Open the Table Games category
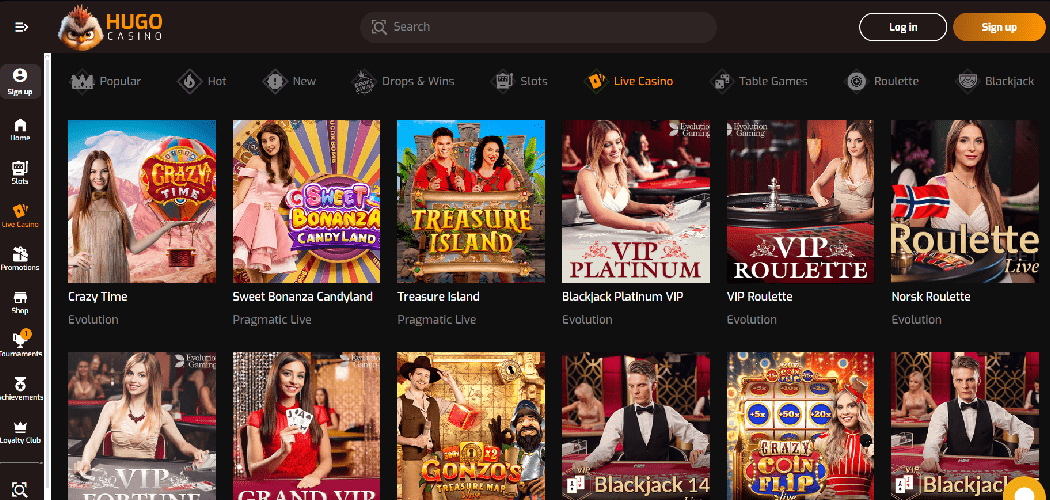Image resolution: width=1050 pixels, height=500 pixels. (759, 81)
